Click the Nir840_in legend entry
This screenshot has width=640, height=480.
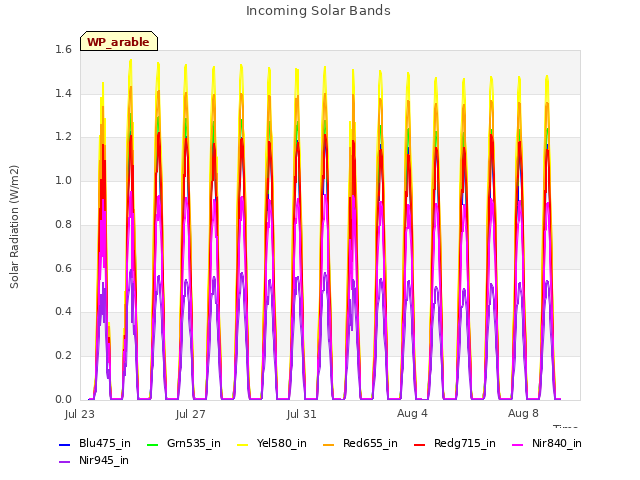(547, 444)
